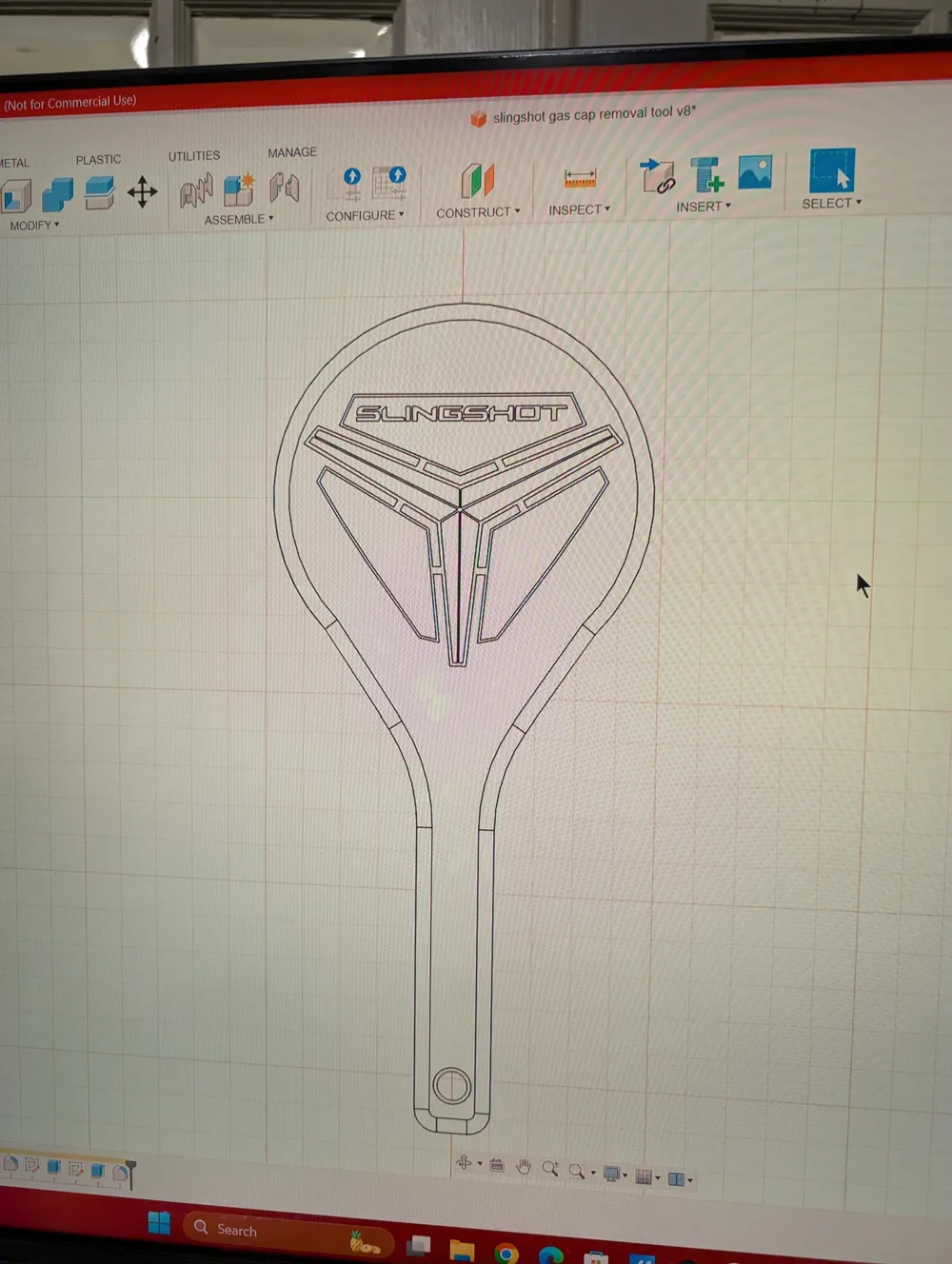The height and width of the screenshot is (1264, 952).
Task: Click the Offset Face icon in Modify
Action: (x=100, y=192)
